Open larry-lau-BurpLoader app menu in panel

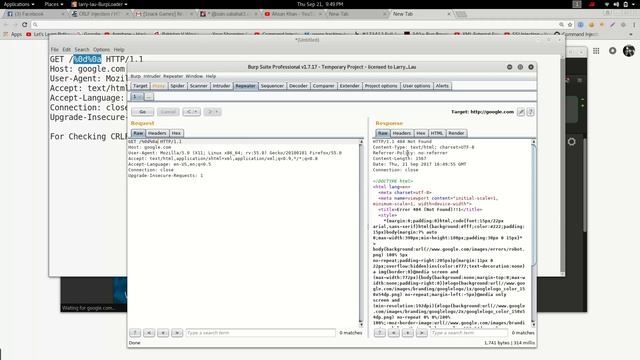click(99, 4)
